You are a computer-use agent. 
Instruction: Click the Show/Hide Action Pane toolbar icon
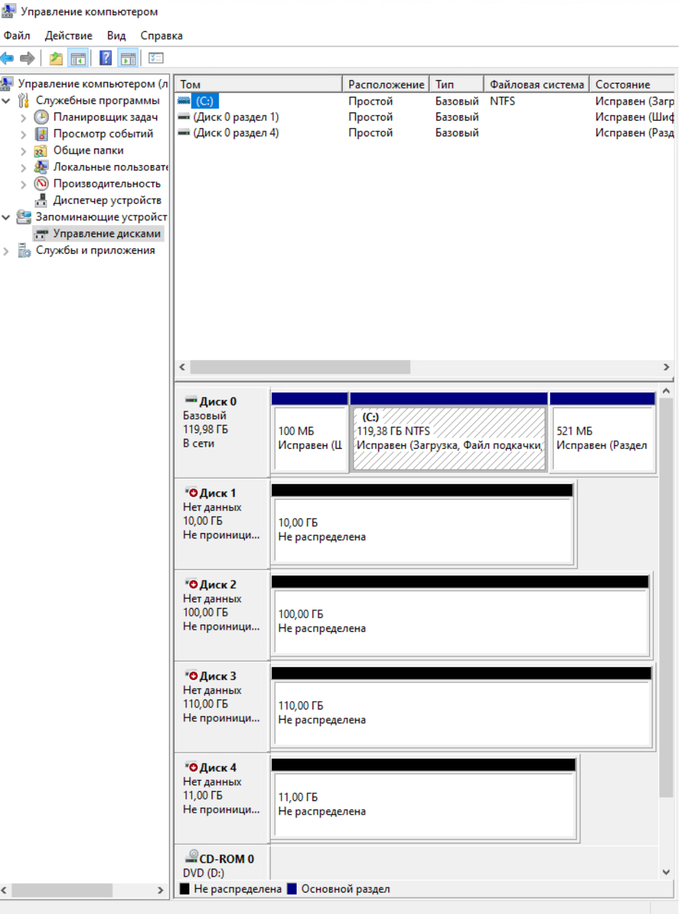point(127,58)
